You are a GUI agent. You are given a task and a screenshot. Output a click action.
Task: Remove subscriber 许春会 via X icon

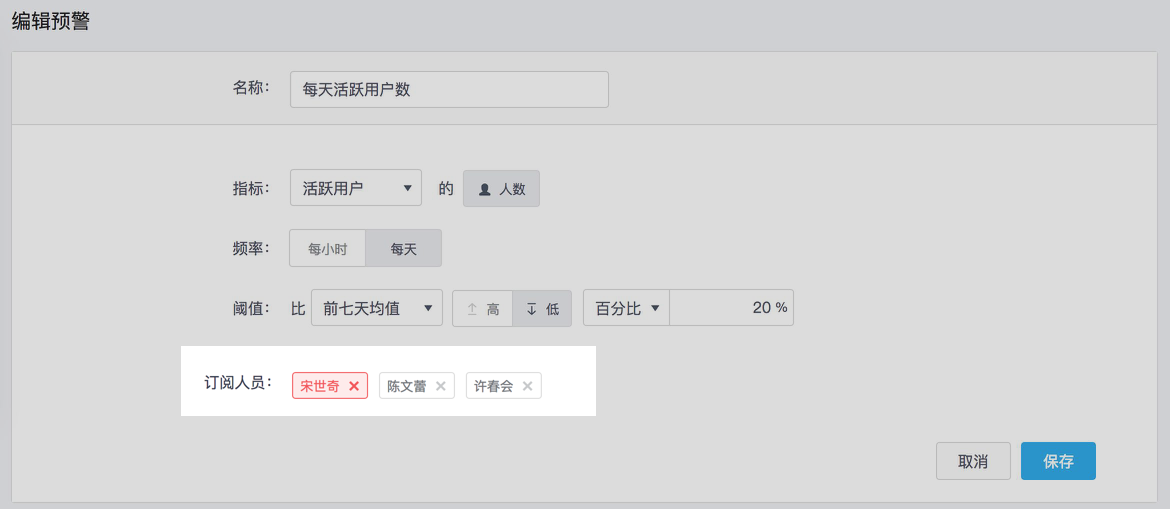(527, 386)
